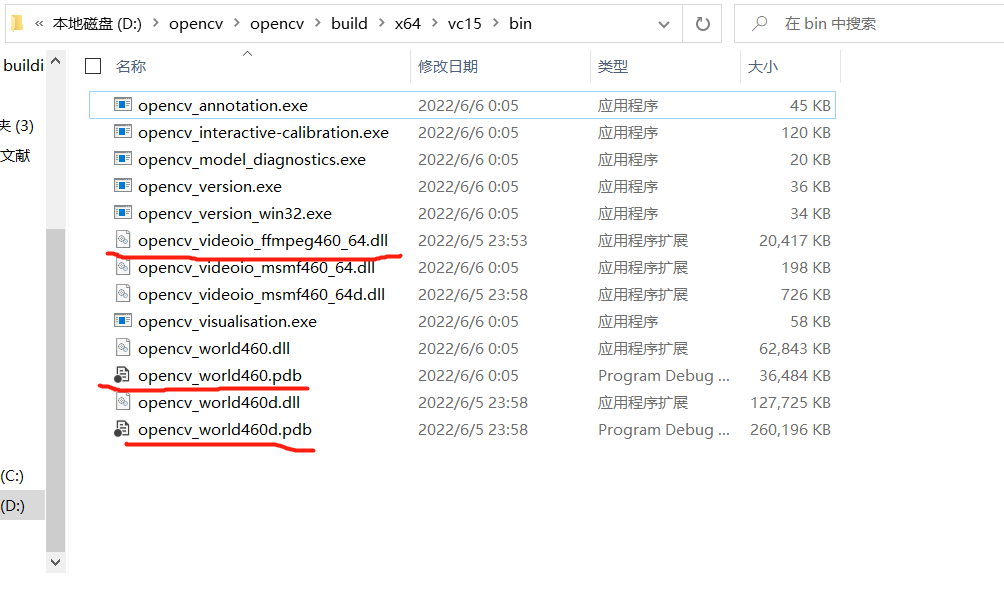This screenshot has width=1004, height=591.
Task: Select file name opencv_world460d.dll
Action: [x=219, y=403]
